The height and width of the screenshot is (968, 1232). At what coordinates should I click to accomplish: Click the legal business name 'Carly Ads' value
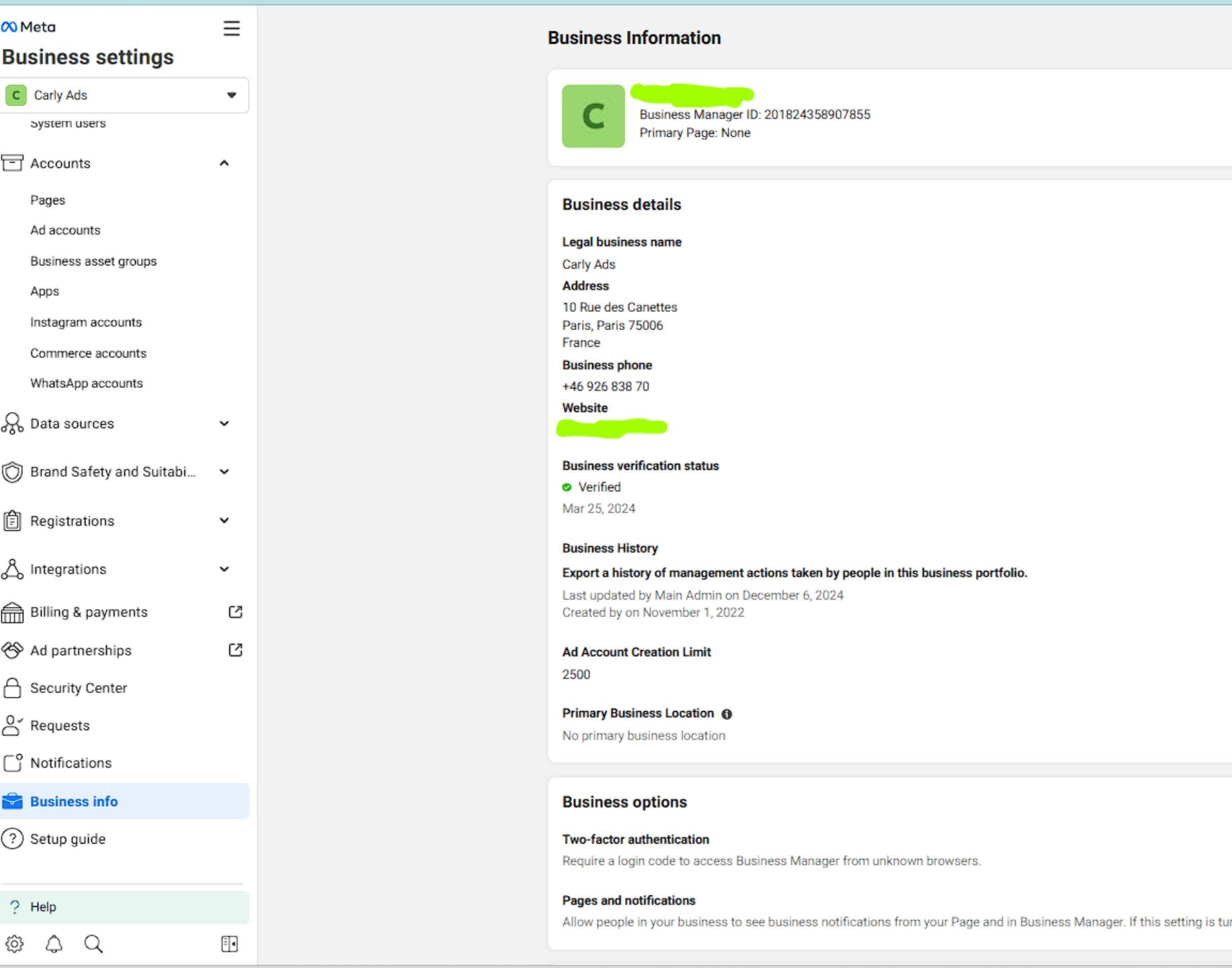tap(589, 265)
